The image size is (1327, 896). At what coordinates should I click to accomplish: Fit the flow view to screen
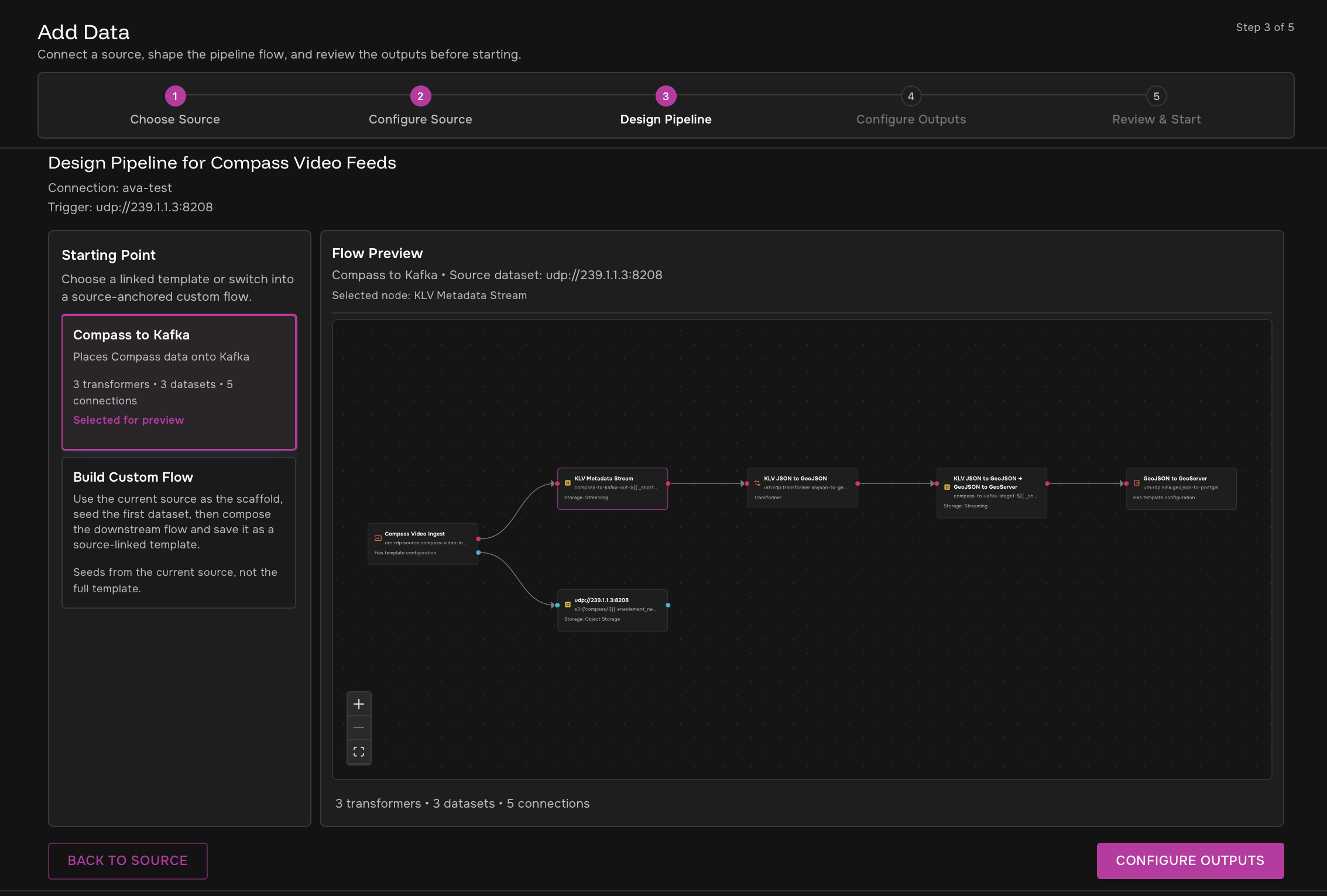point(359,751)
